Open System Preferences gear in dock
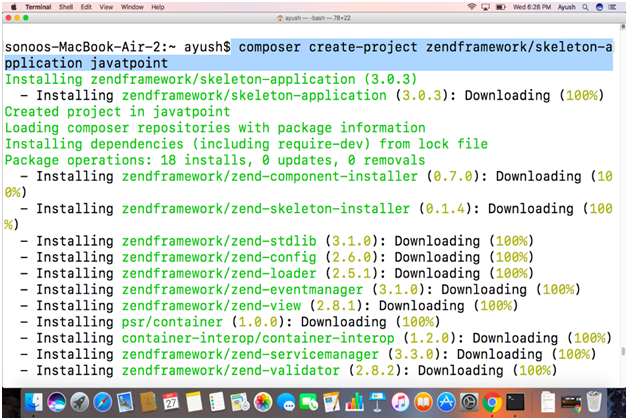The width and height of the screenshot is (628, 420). [469, 402]
